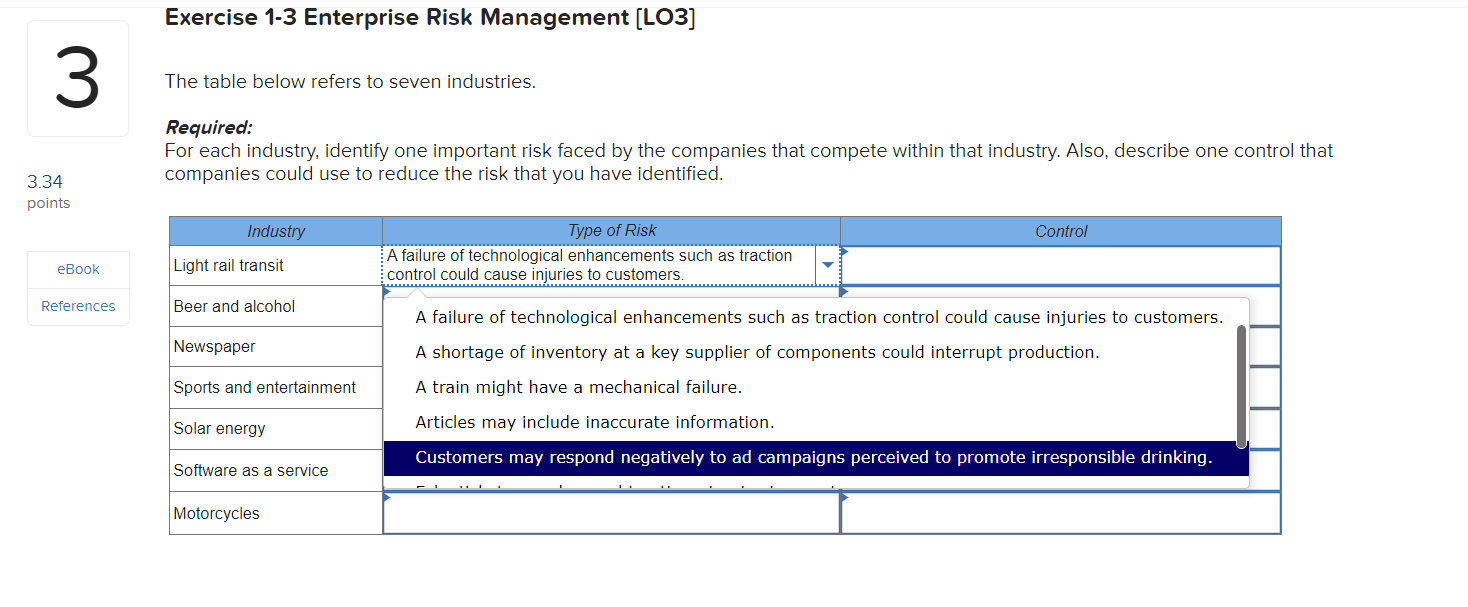Click the Control cell for Motorcycles row
The image size is (1468, 607).
(x=1060, y=512)
